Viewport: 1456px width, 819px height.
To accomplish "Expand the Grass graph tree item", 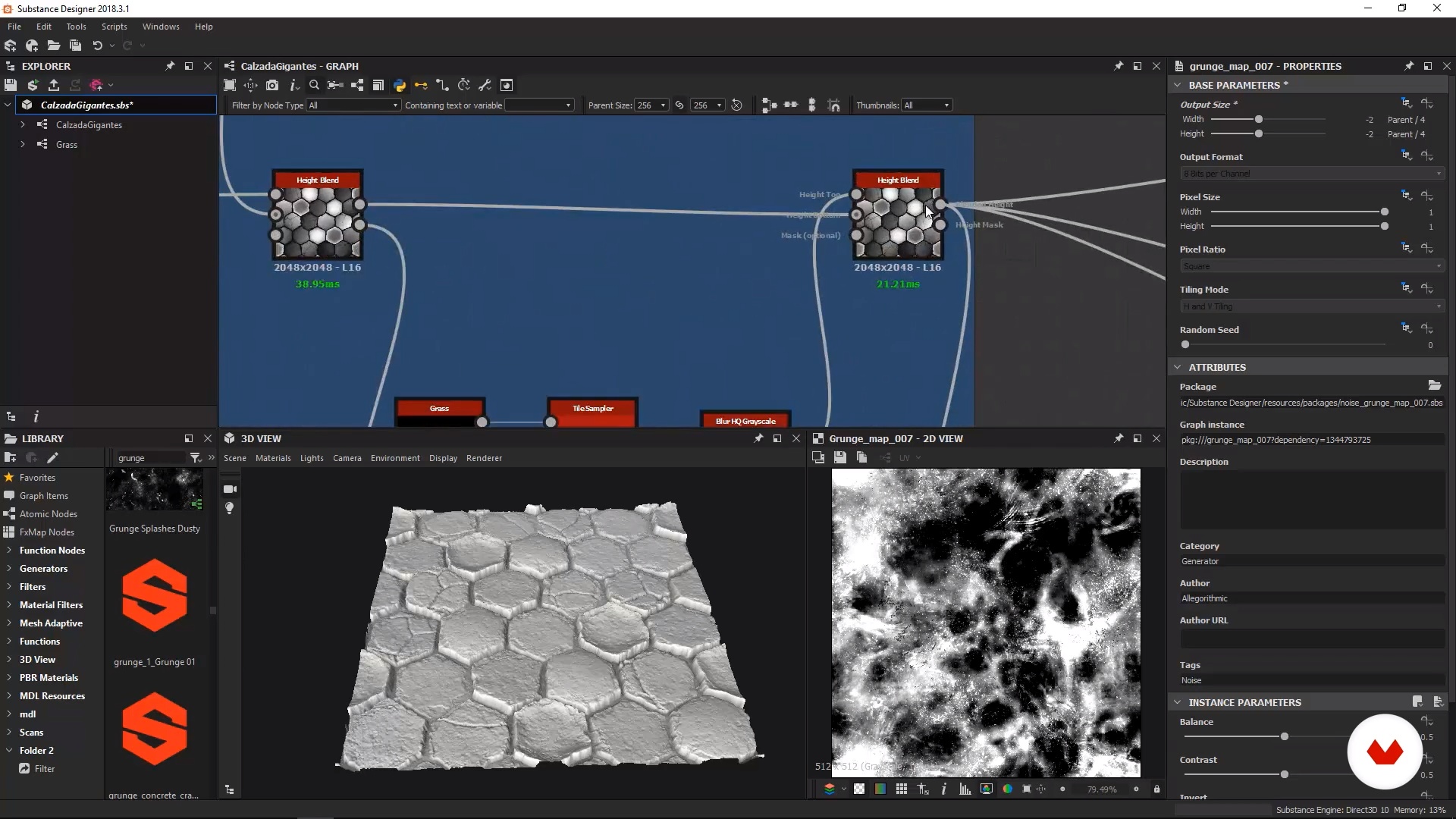I will [x=23, y=144].
